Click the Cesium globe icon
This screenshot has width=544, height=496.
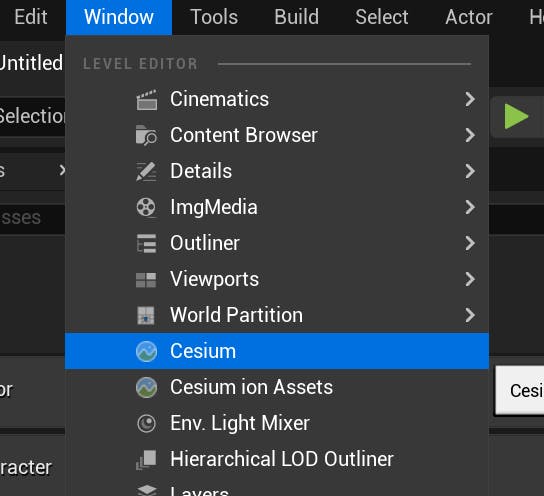146,351
